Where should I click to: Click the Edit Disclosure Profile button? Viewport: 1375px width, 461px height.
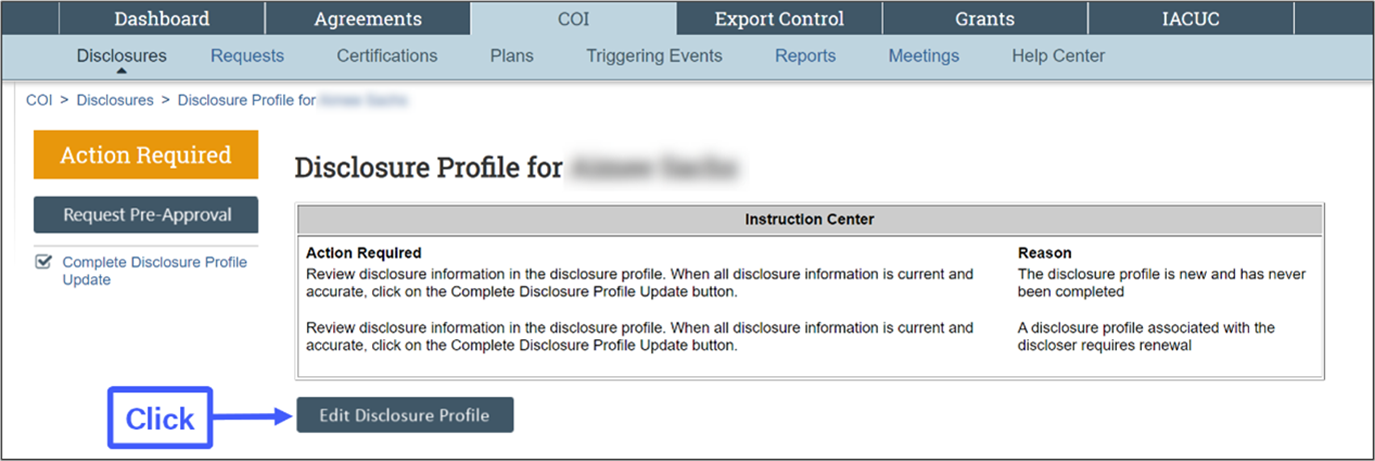(404, 415)
